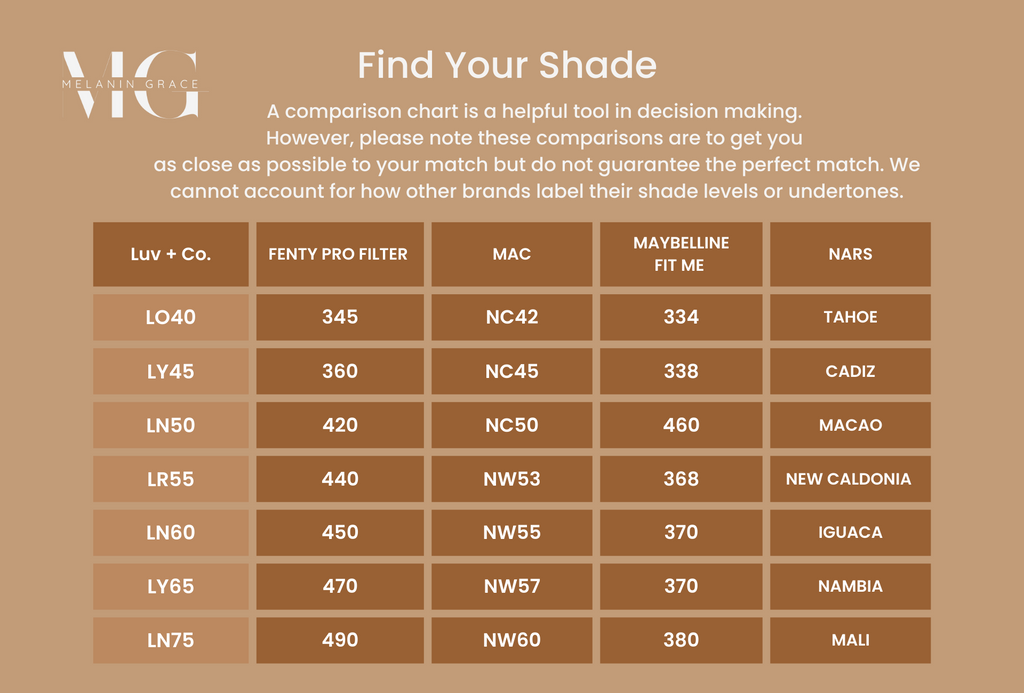Click the MAYBELLINE FIT ME header
This screenshot has width=1024, height=693.
(681, 254)
